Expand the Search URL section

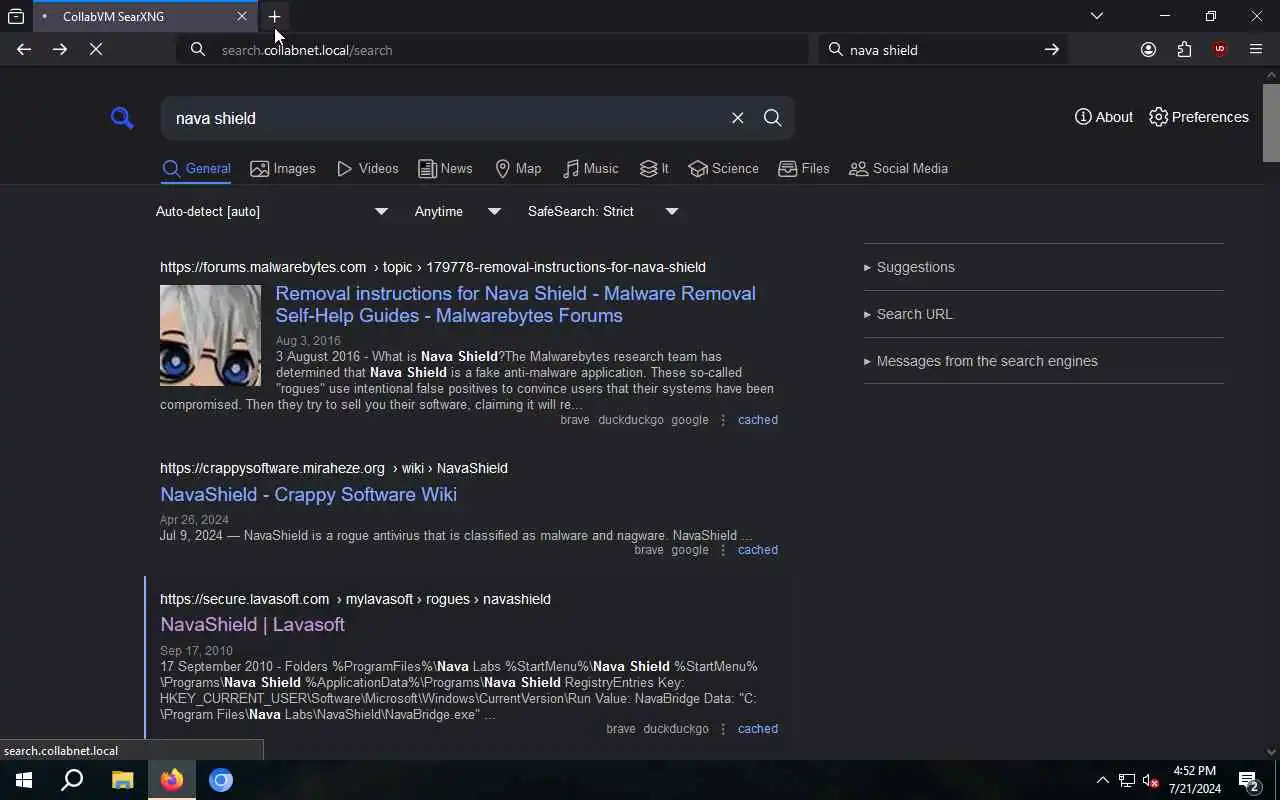[908, 314]
